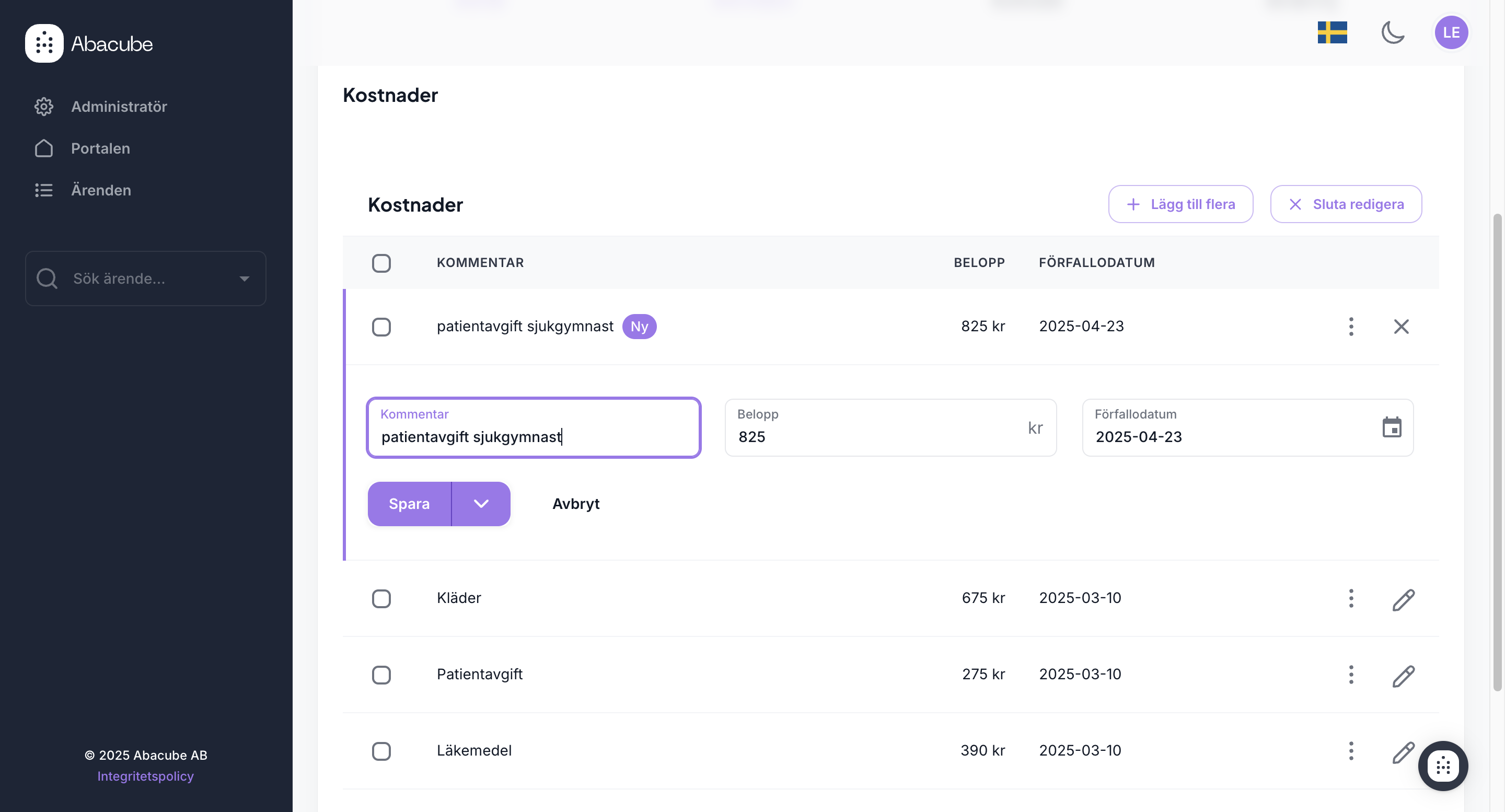Click into the Belopp input field
Screen dimensions: 1505x812
click(876, 436)
